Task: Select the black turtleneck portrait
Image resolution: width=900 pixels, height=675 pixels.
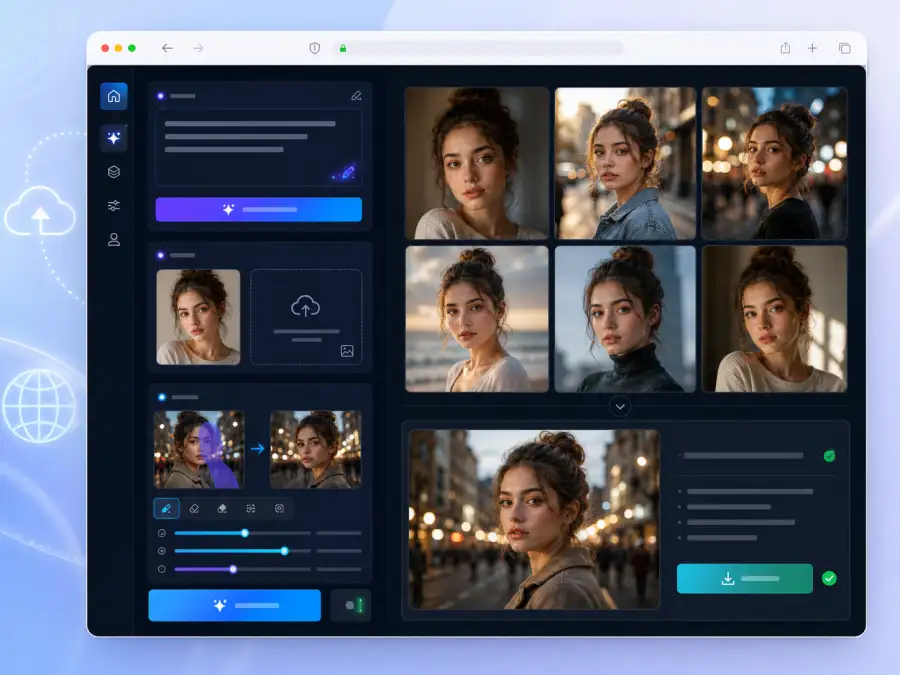Action: point(625,319)
